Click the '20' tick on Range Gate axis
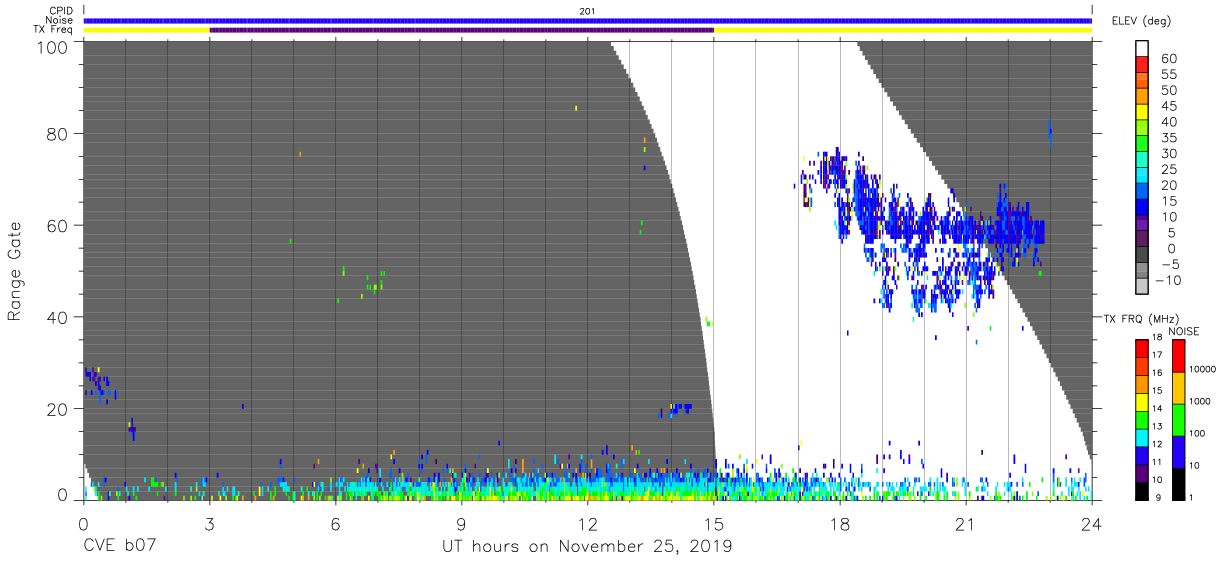 click(58, 409)
